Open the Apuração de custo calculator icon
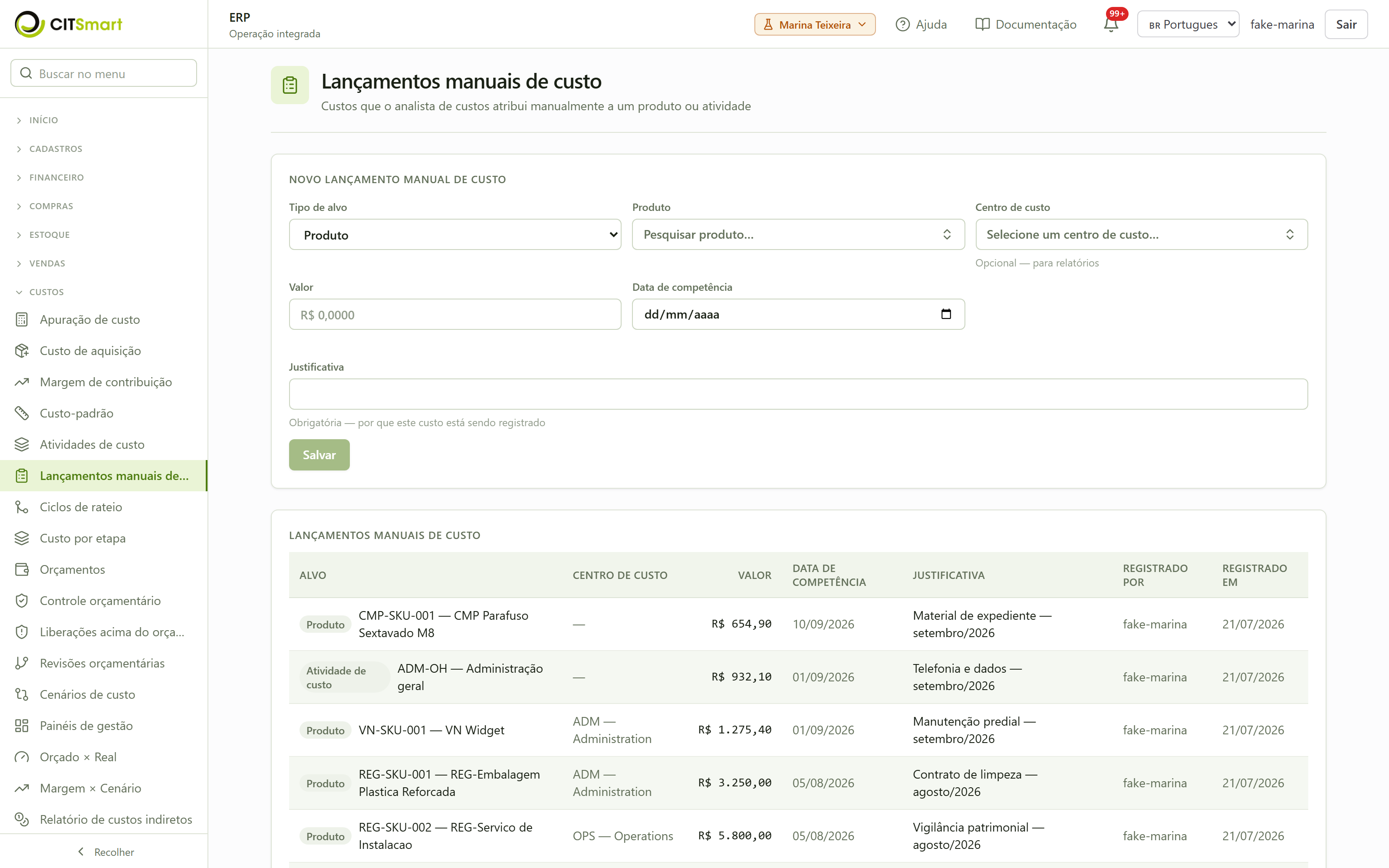1389x868 pixels. (22, 320)
